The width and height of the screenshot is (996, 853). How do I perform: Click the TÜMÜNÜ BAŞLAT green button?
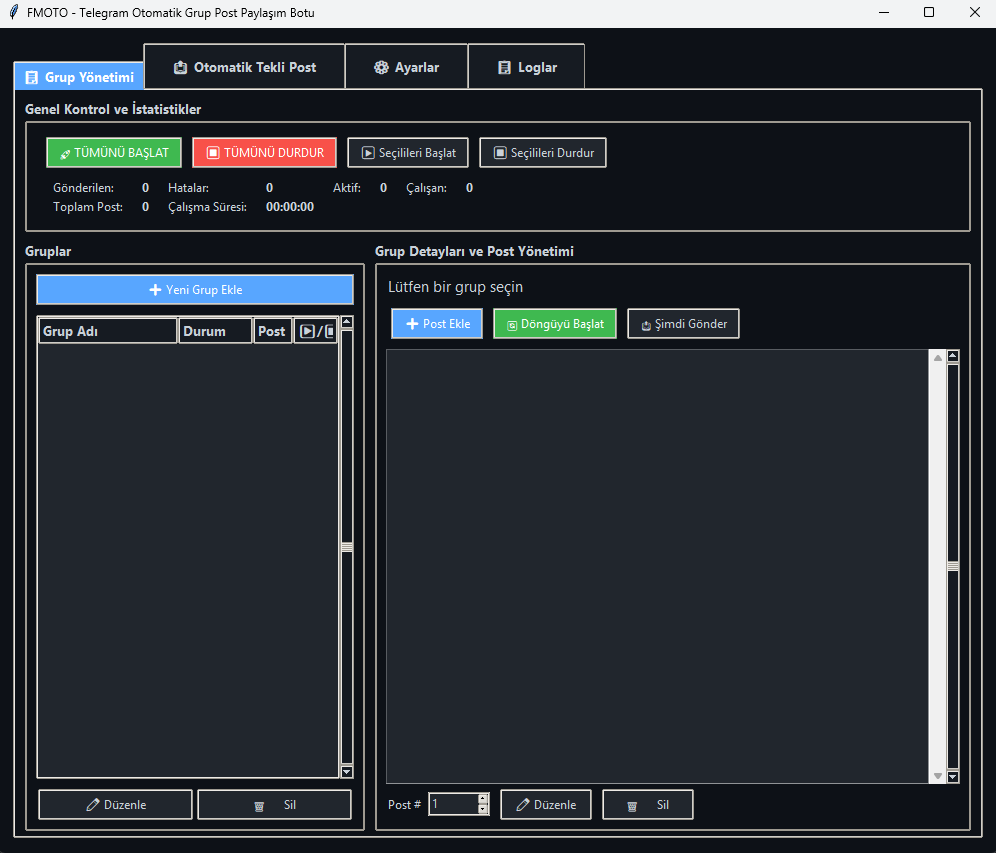tap(114, 153)
